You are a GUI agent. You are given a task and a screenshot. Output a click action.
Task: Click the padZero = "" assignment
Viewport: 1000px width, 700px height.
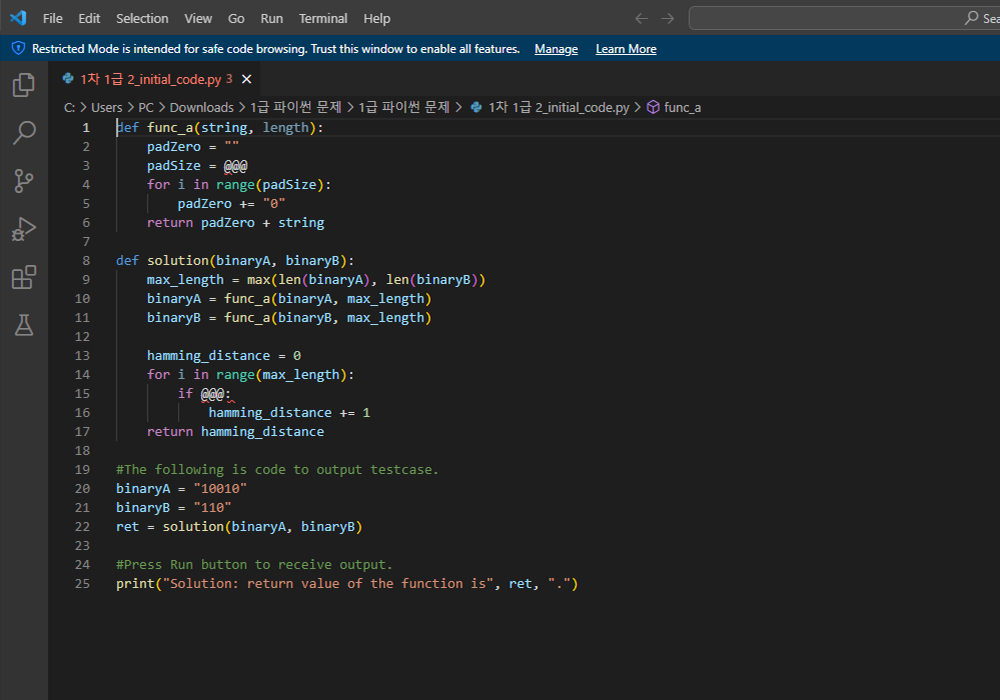[x=193, y=147]
